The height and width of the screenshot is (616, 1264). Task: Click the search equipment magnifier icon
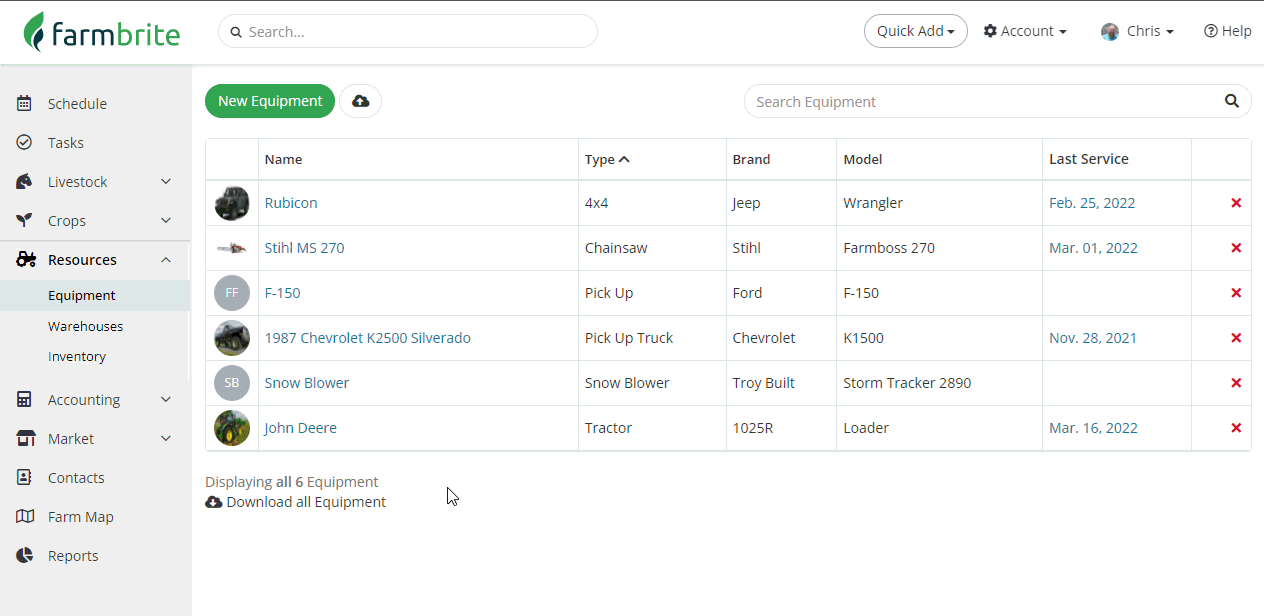point(1232,101)
